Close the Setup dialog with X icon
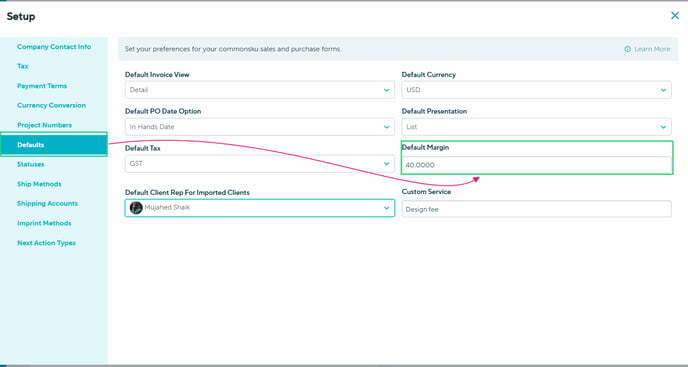Screen dimensions: 688x367 pyautogui.click(x=675, y=16)
